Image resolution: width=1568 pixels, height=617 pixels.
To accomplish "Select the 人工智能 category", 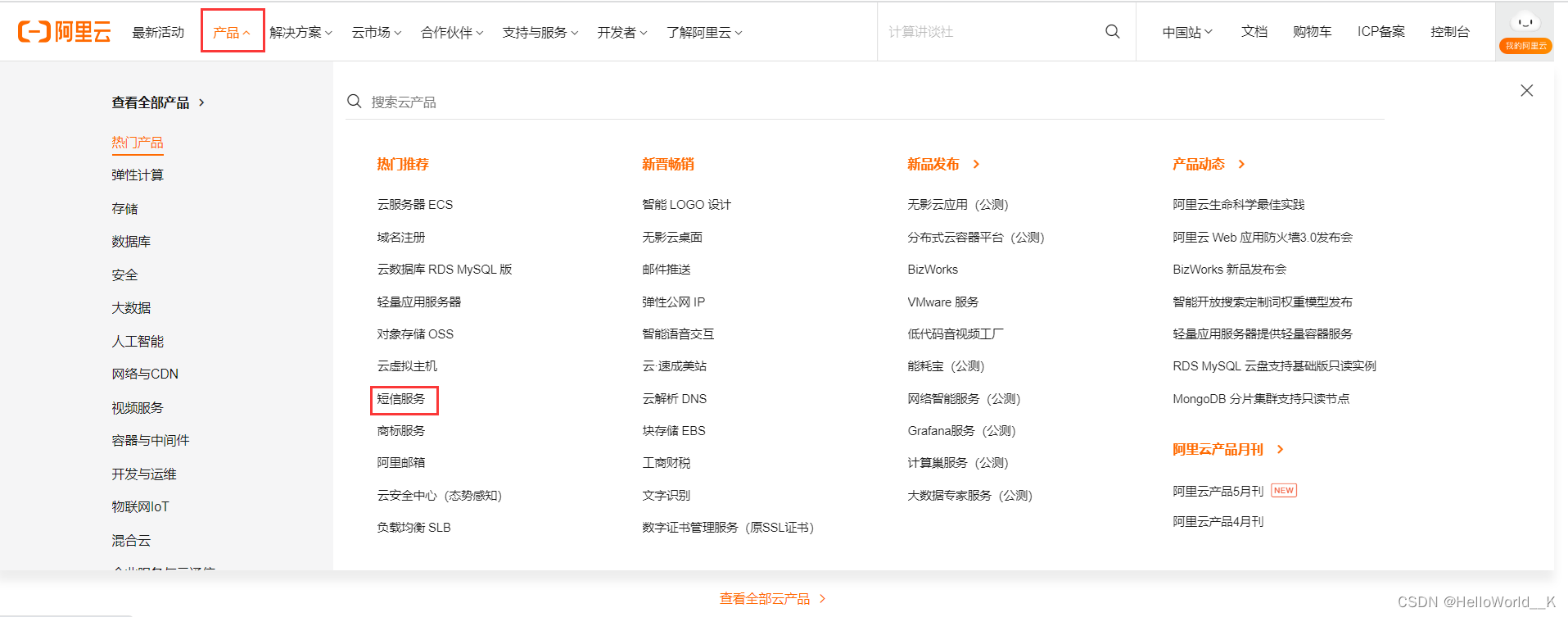I will pyautogui.click(x=138, y=342).
